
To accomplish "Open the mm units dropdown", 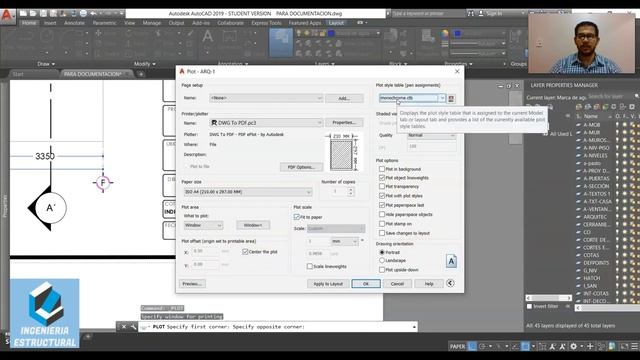I will pyautogui.click(x=344, y=241).
